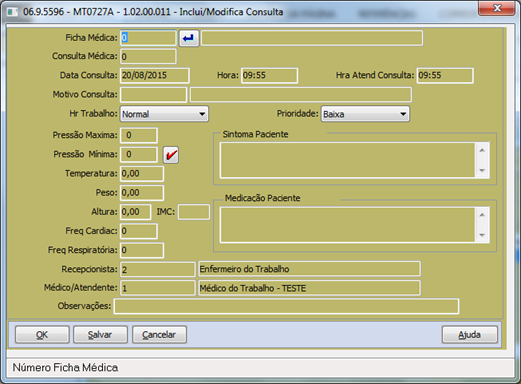
Task: Click the Motivo Consulta description field
Action: (x=301, y=95)
